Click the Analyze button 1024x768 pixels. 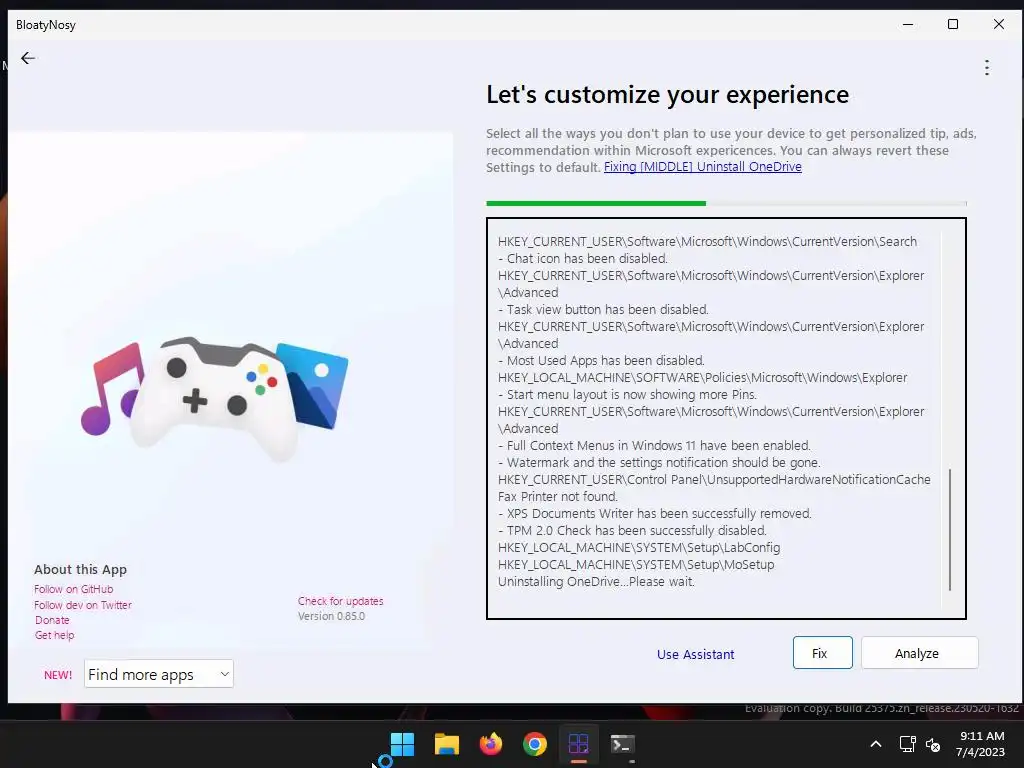(920, 653)
